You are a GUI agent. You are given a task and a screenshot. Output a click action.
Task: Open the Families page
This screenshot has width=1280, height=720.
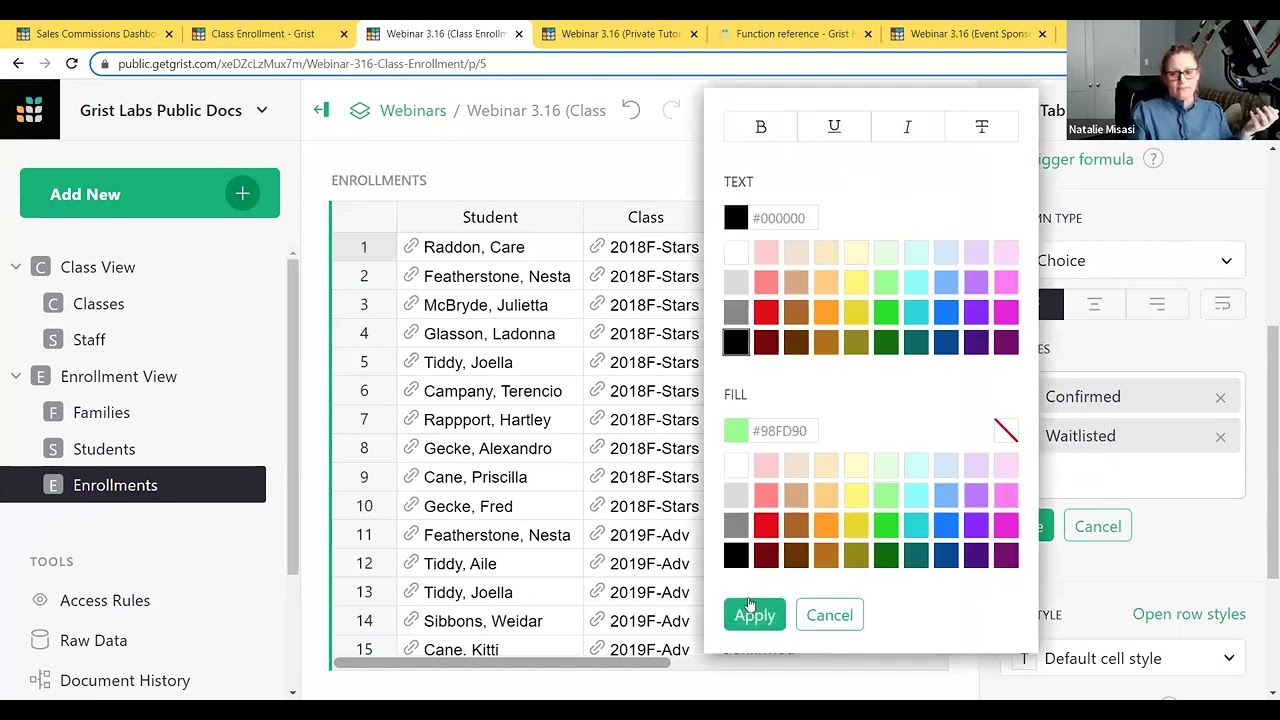(101, 412)
